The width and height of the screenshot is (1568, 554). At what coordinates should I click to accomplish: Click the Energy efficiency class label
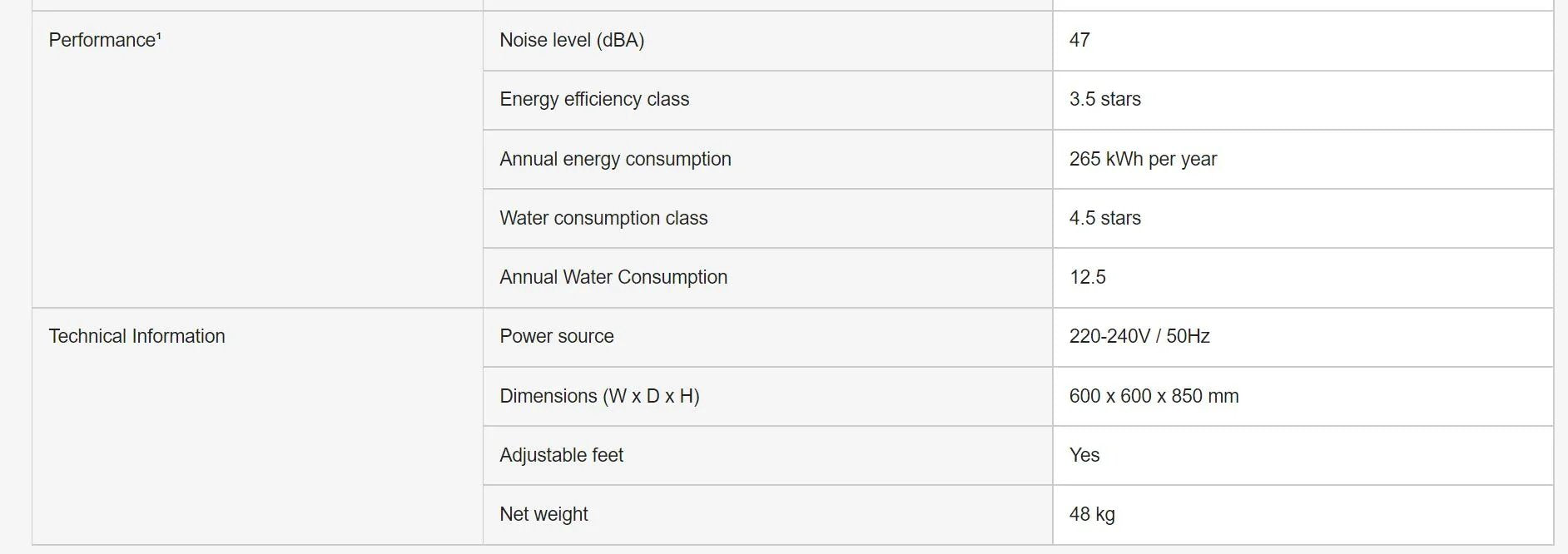(x=594, y=99)
